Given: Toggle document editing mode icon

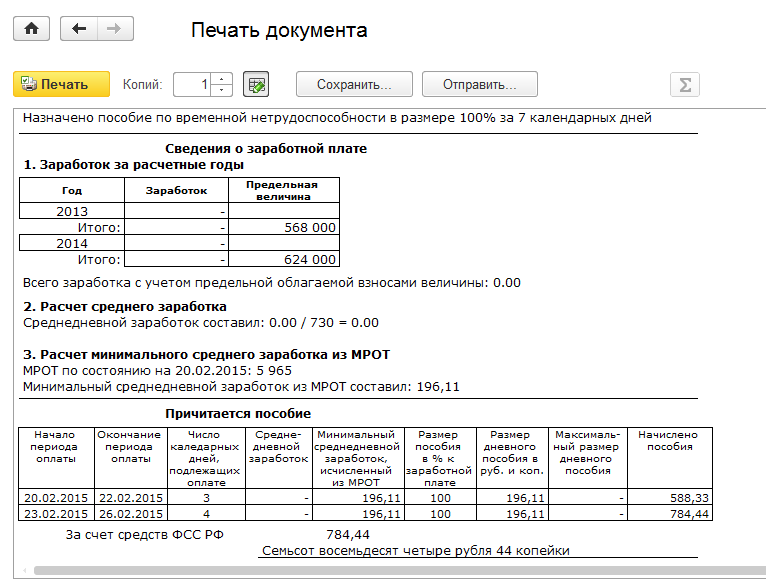Looking at the screenshot, I should (256, 85).
